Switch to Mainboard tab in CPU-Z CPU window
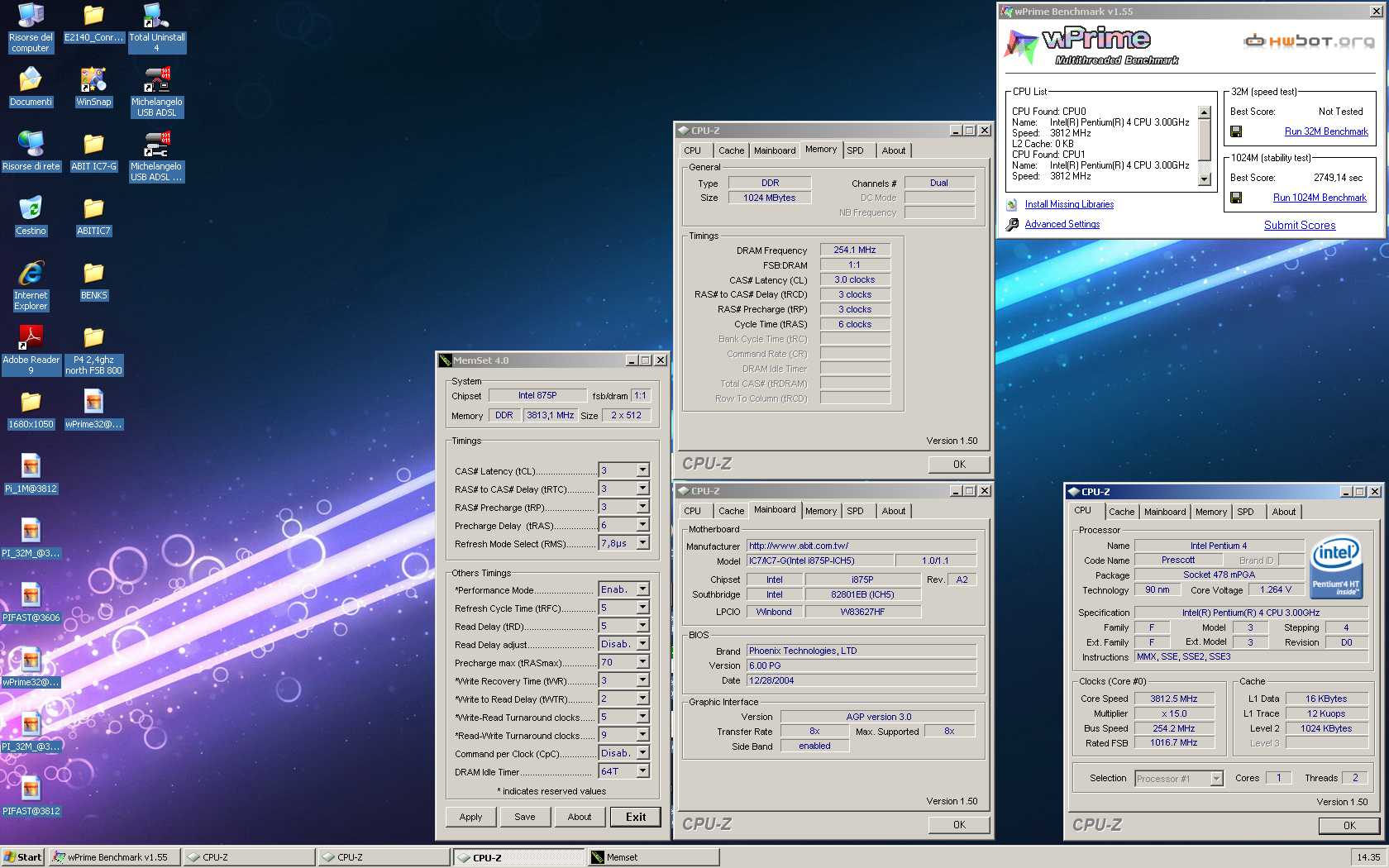The image size is (1389, 868). [1165, 512]
